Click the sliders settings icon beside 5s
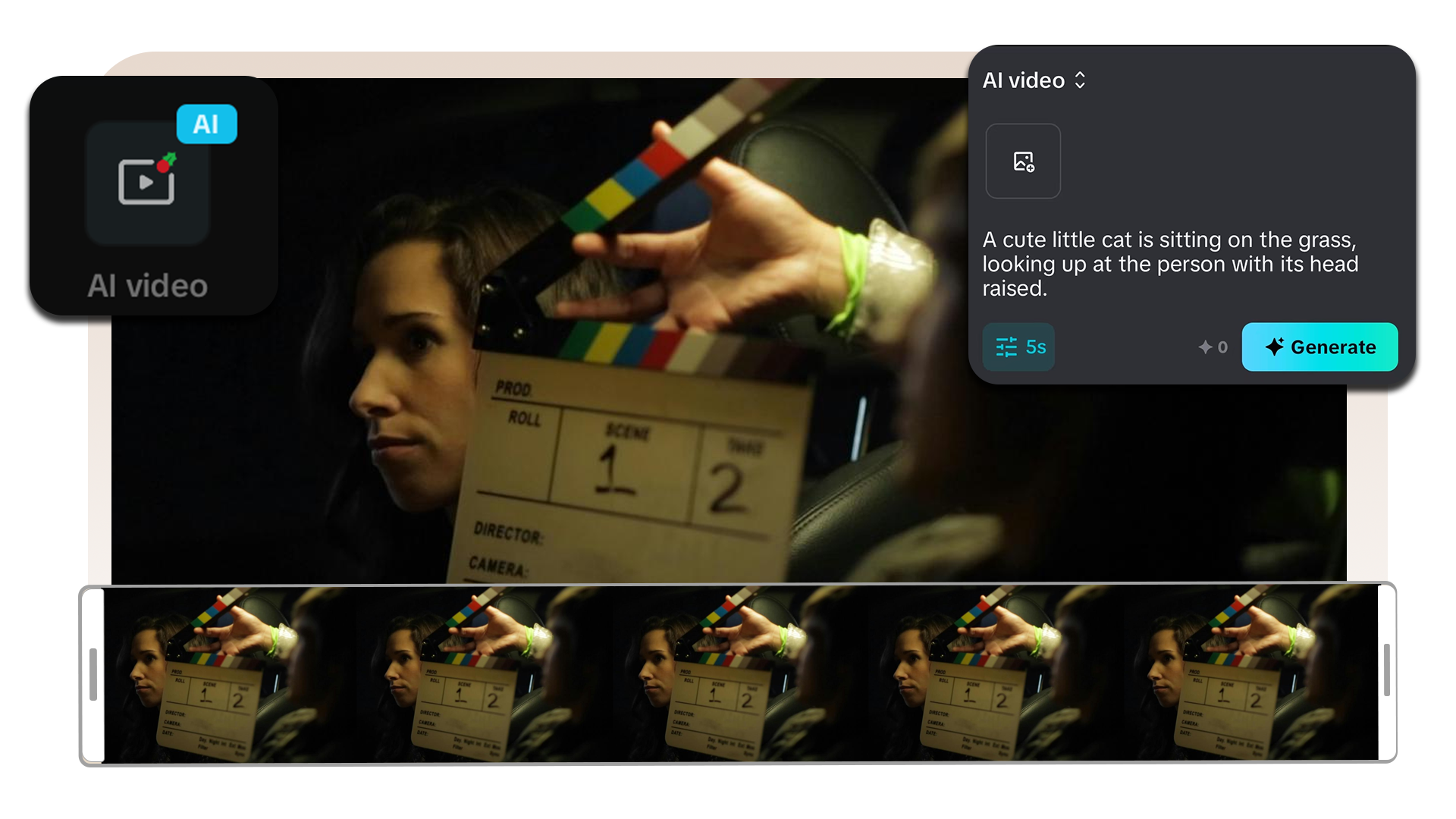This screenshot has width=1456, height=819. pos(1006,347)
